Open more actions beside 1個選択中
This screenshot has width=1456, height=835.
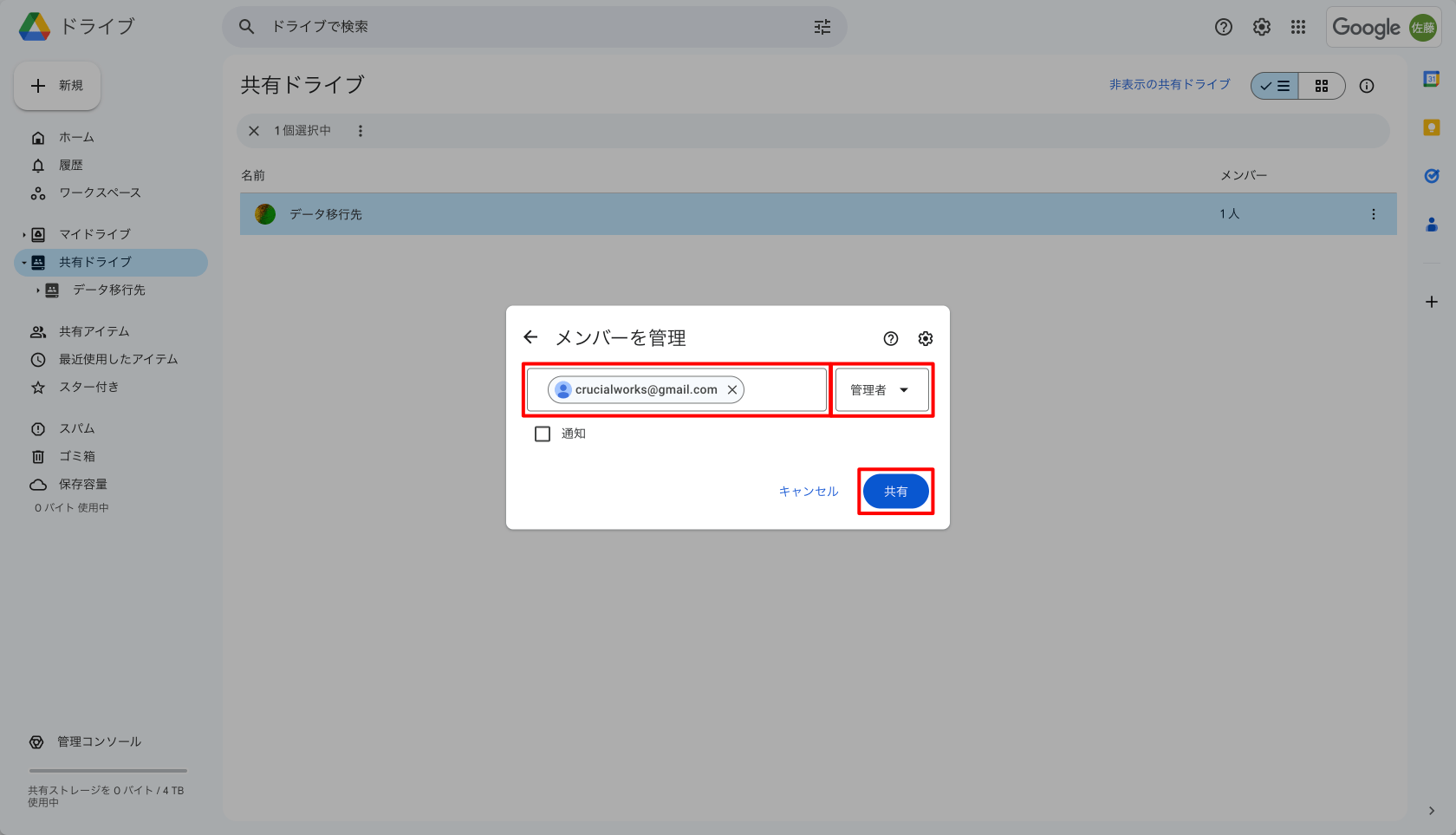point(361,131)
